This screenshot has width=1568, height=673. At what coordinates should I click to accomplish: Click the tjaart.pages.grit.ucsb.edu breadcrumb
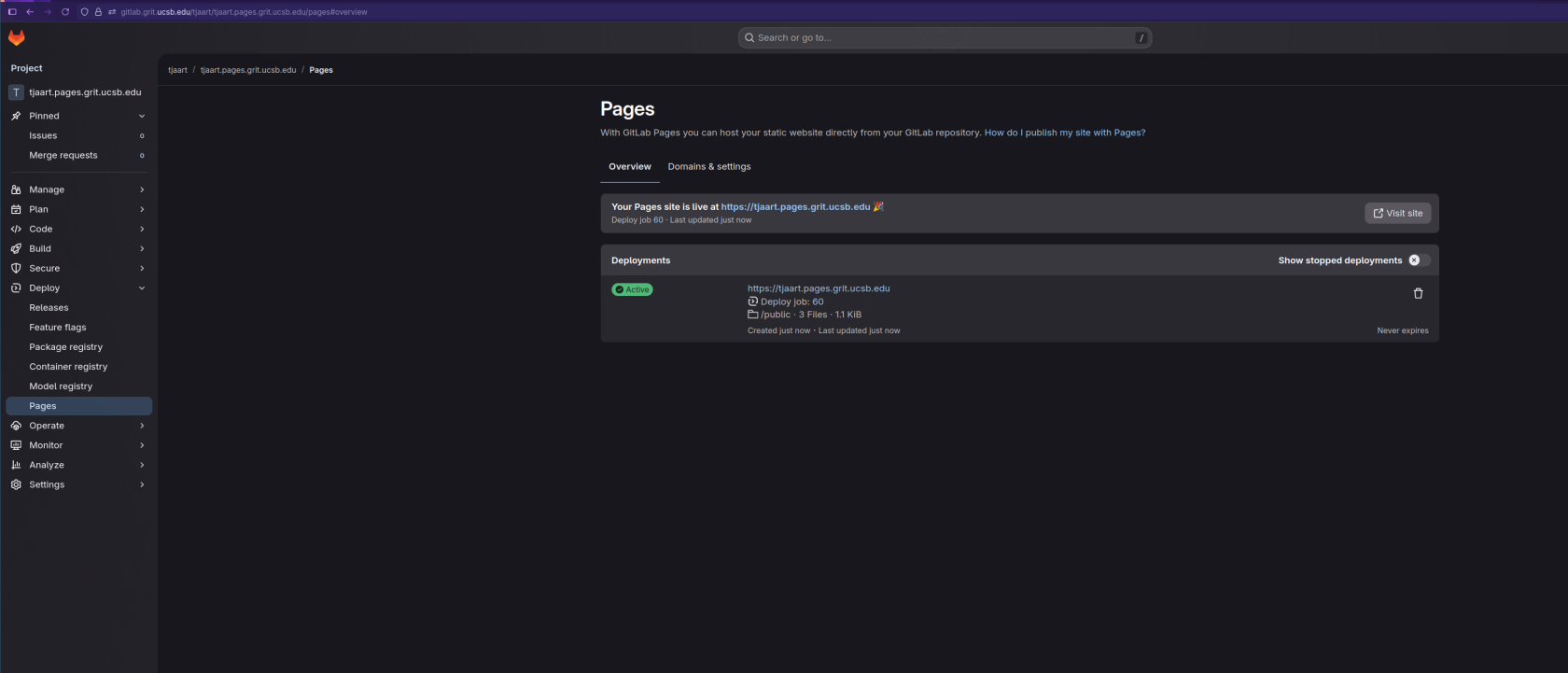coord(248,70)
